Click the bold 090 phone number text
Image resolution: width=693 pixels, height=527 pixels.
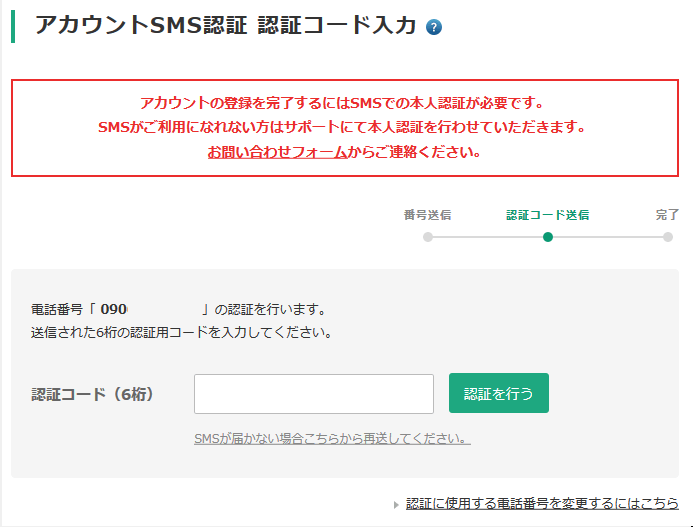tap(114, 309)
